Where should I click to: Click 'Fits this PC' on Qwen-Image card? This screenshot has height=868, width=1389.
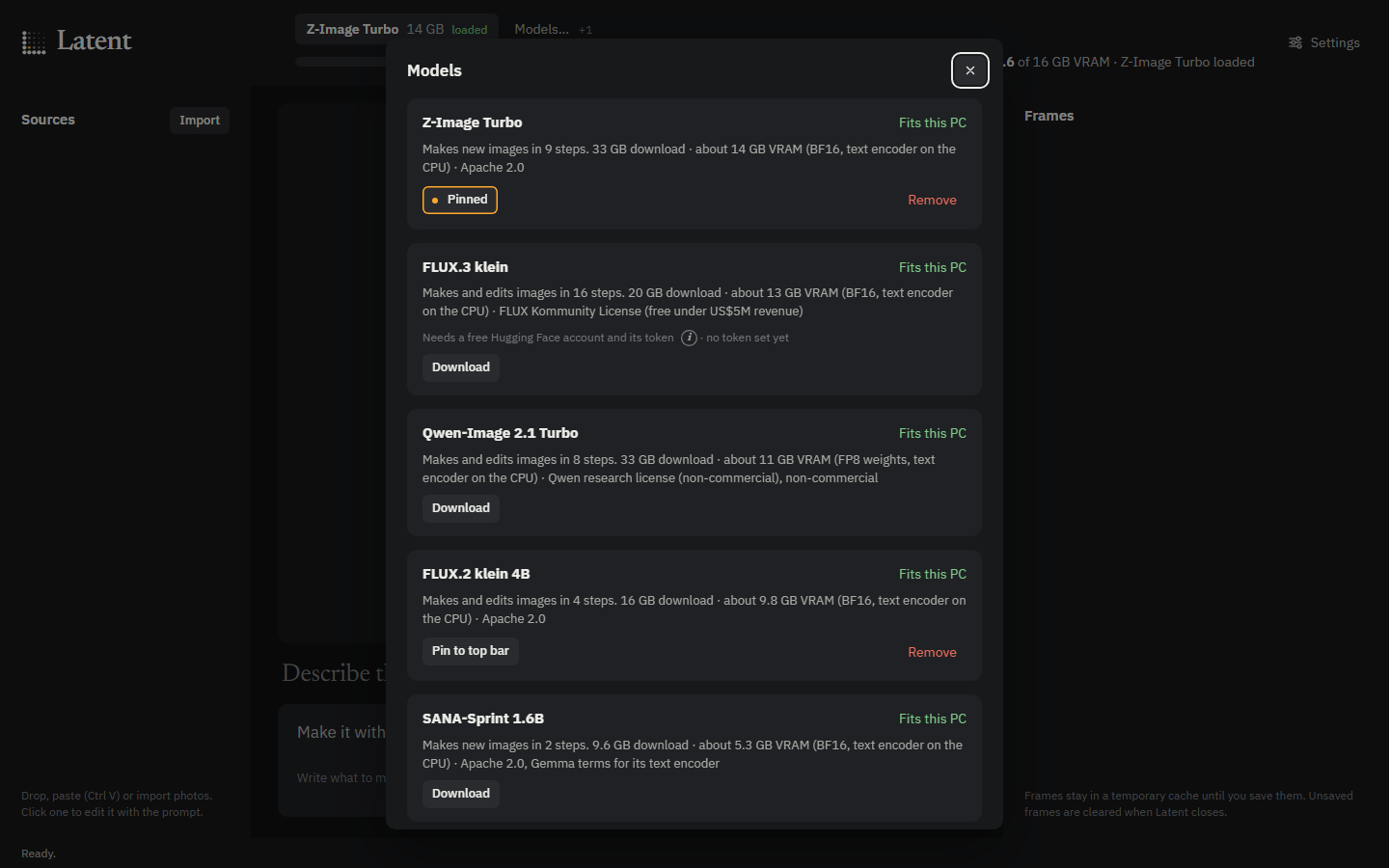coord(933,433)
